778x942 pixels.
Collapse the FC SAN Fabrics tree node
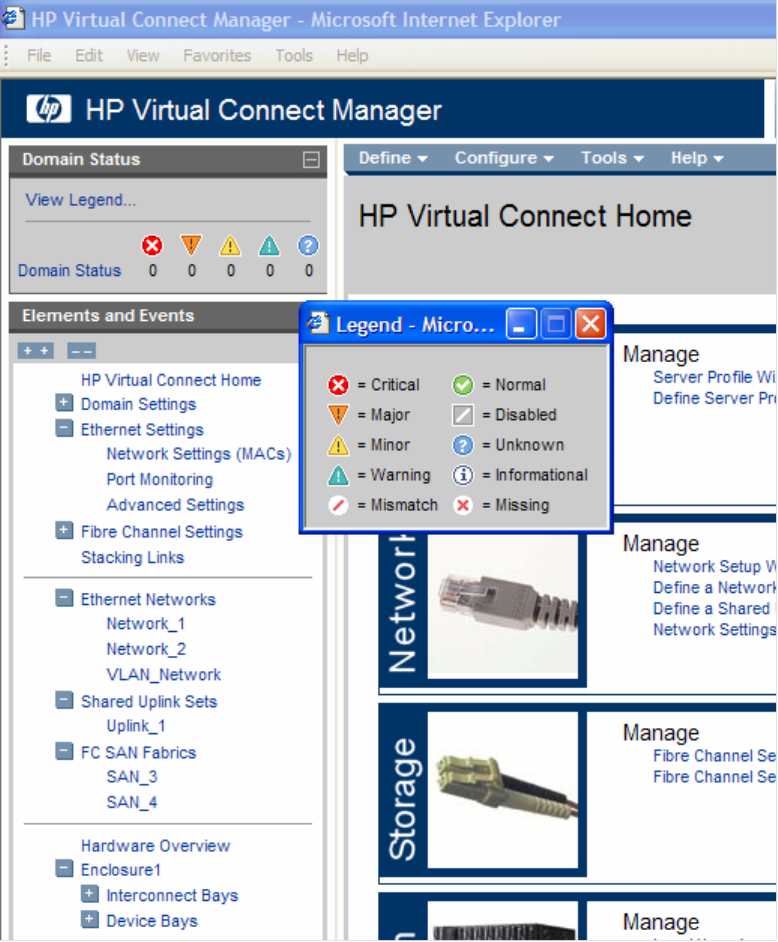[x=64, y=751]
